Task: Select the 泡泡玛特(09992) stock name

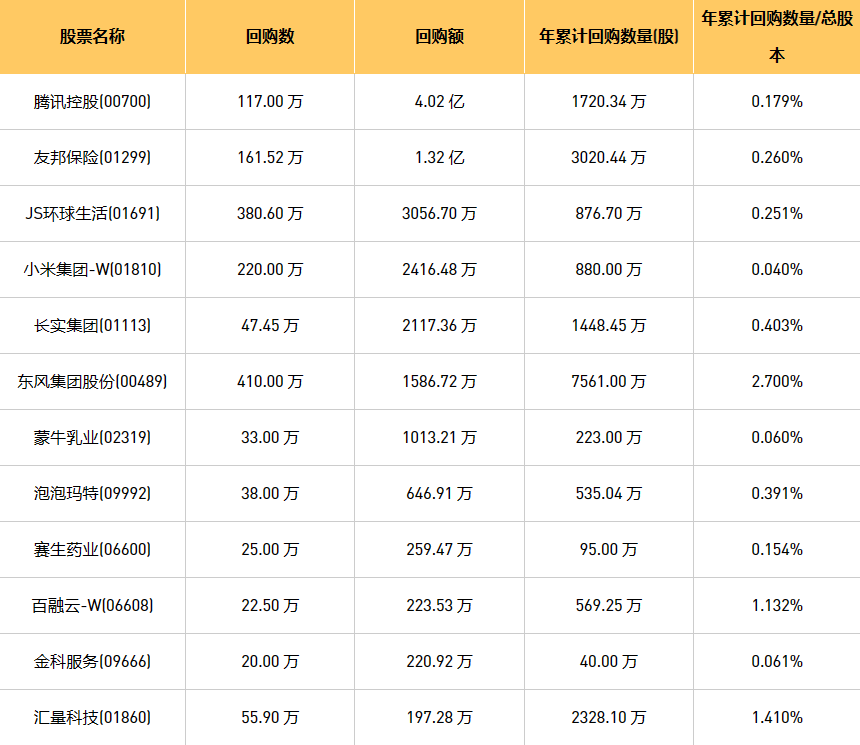Action: [92, 493]
